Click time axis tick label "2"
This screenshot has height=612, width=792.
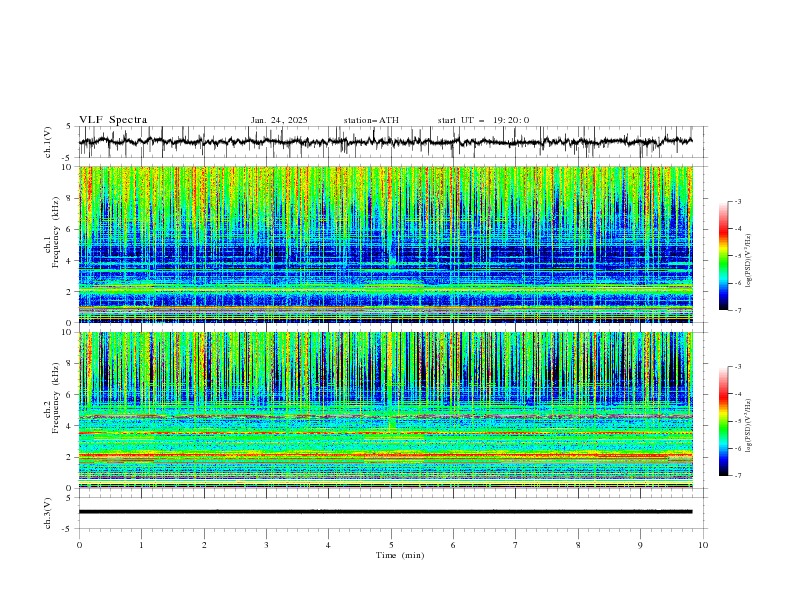[x=204, y=545]
